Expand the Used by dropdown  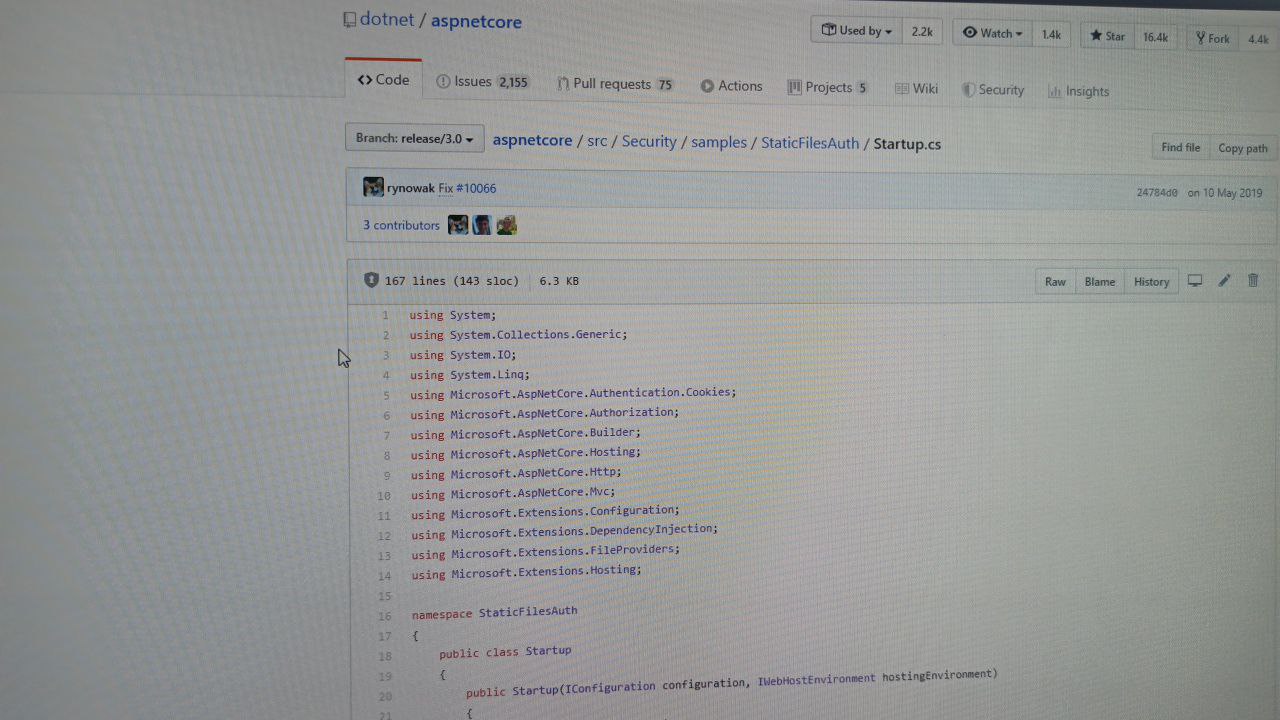(x=857, y=31)
